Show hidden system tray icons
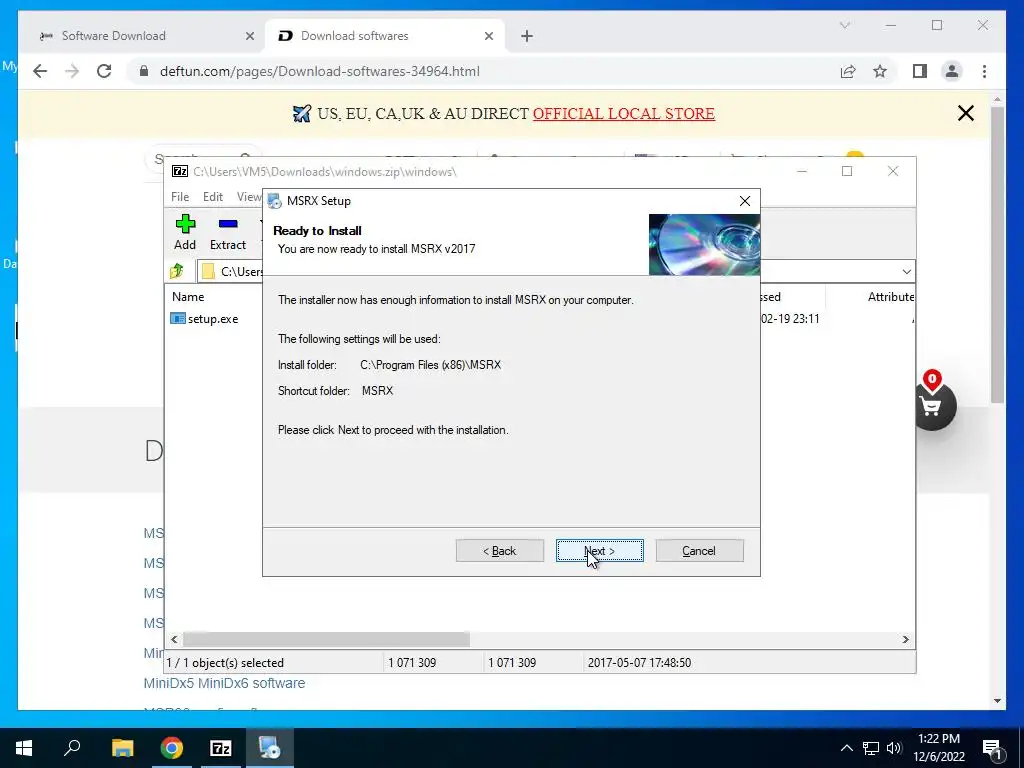The width and height of the screenshot is (1024, 768). [x=846, y=748]
